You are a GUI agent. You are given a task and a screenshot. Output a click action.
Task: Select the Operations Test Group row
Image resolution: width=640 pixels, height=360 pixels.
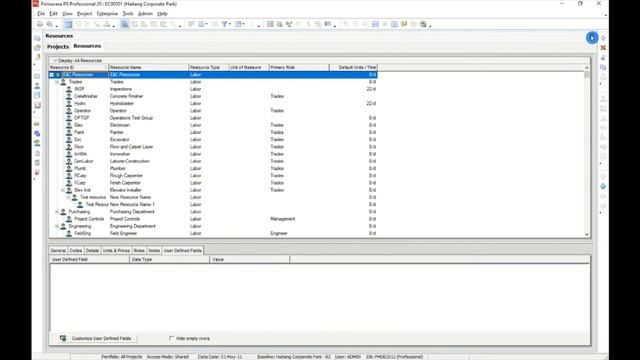[213, 118]
